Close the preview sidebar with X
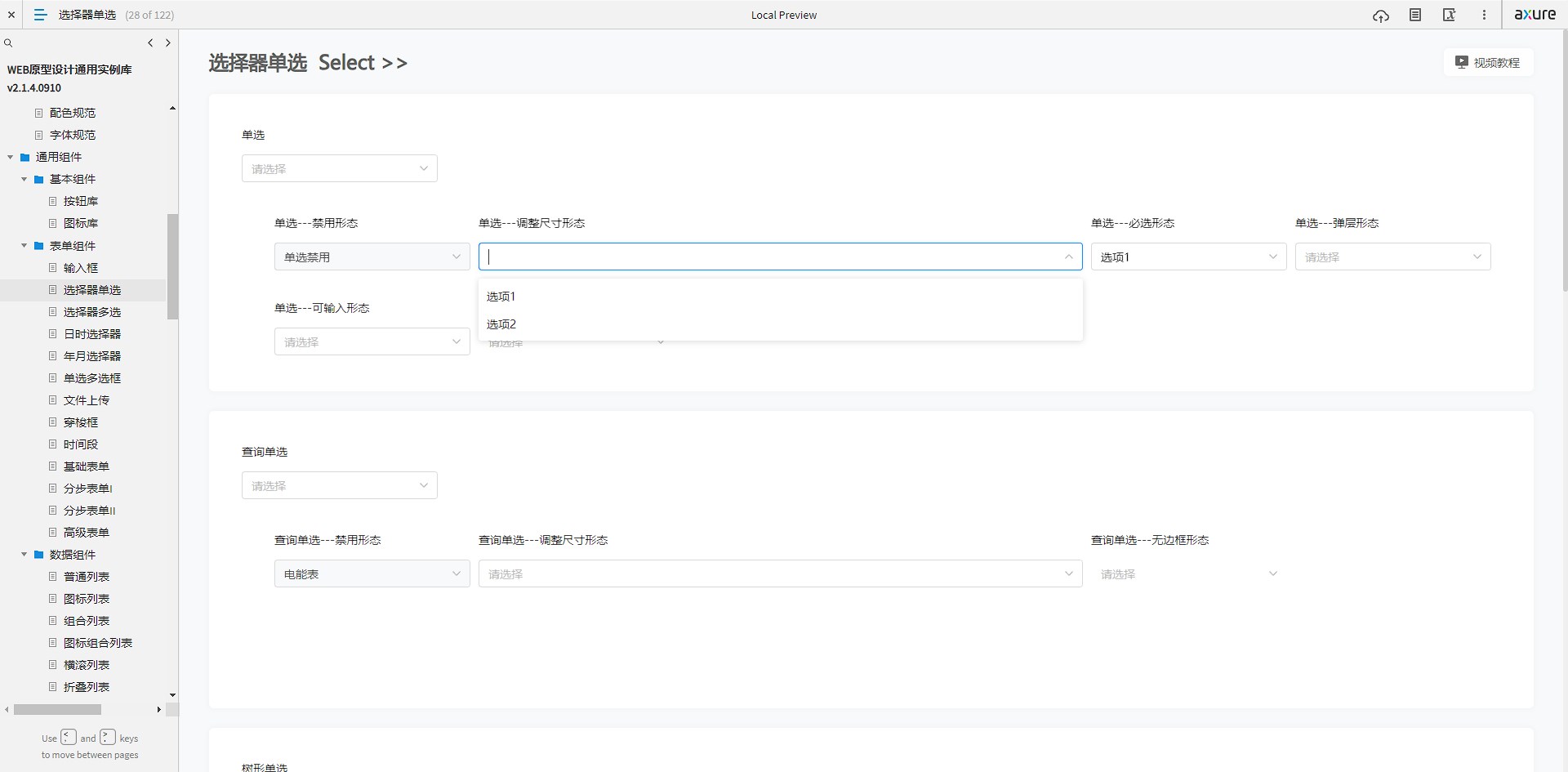Image resolution: width=1568 pixels, height=772 pixels. [x=11, y=15]
